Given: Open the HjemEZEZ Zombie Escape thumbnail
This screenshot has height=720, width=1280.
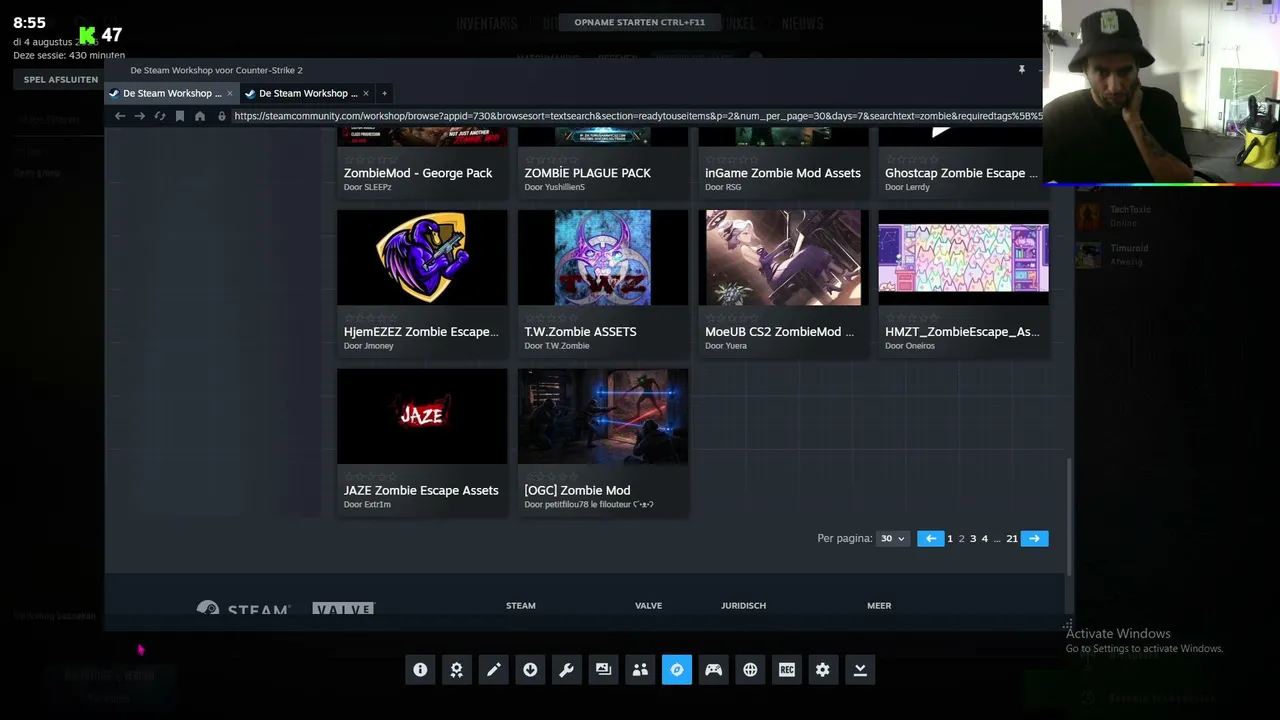Looking at the screenshot, I should (422, 258).
